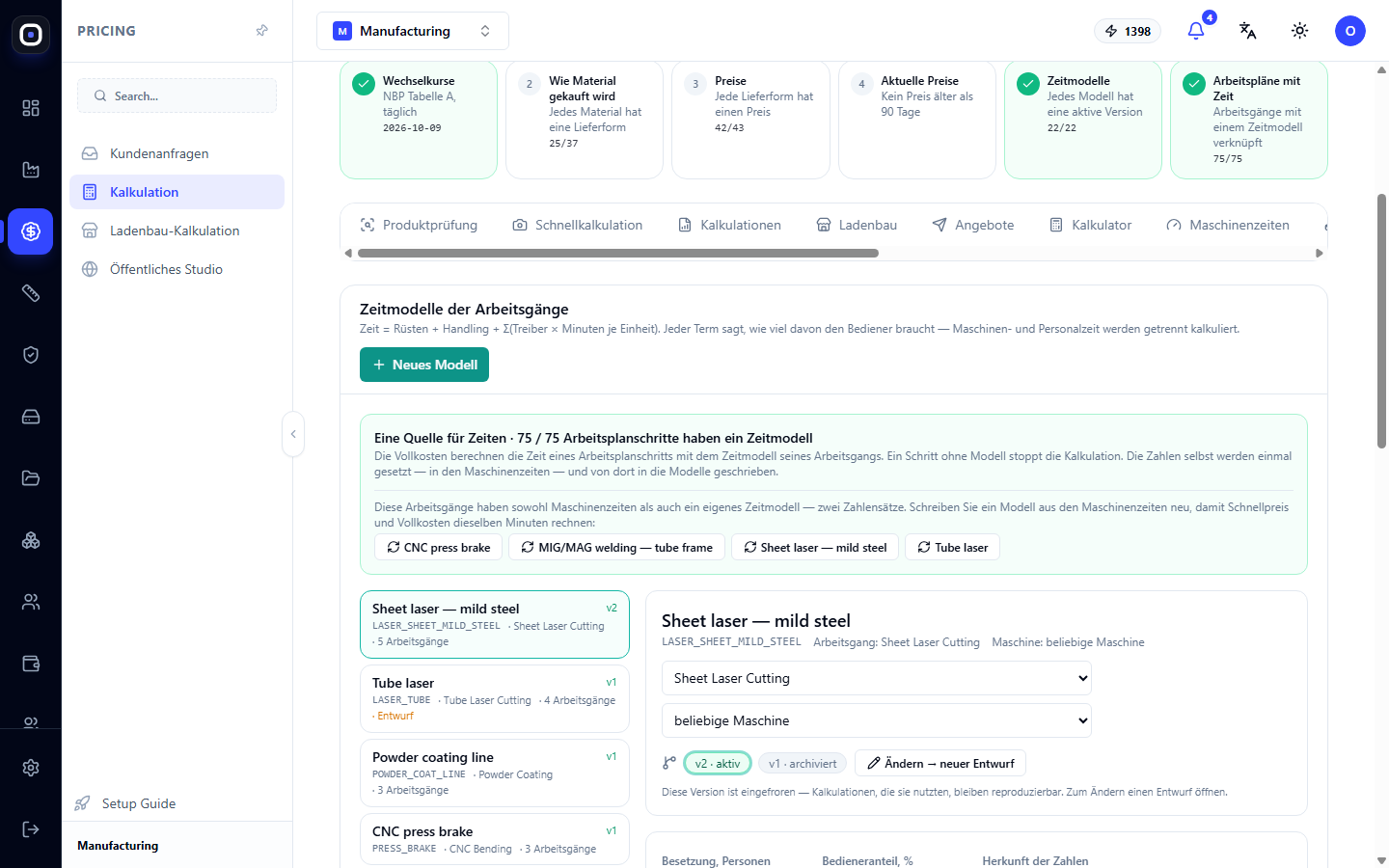Open the 1398 credits button
Screen dimensions: 1389x868
(1128, 31)
